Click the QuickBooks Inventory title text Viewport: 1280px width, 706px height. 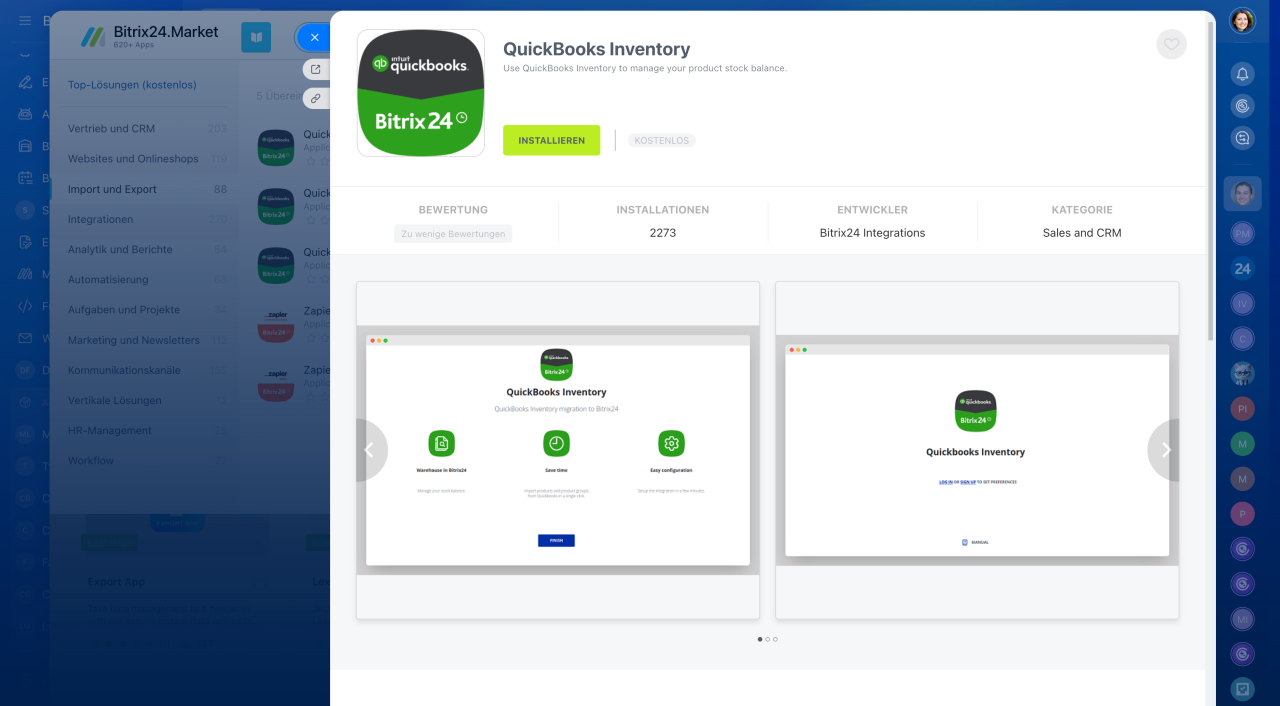pyautogui.click(x=596, y=49)
